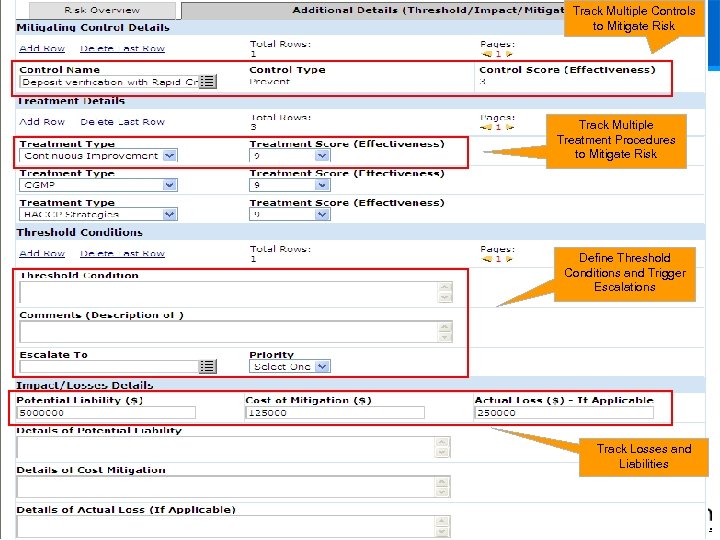The height and width of the screenshot is (540, 720).
Task: Click the Impact/Losses Details section header
Action: [x=84, y=385]
